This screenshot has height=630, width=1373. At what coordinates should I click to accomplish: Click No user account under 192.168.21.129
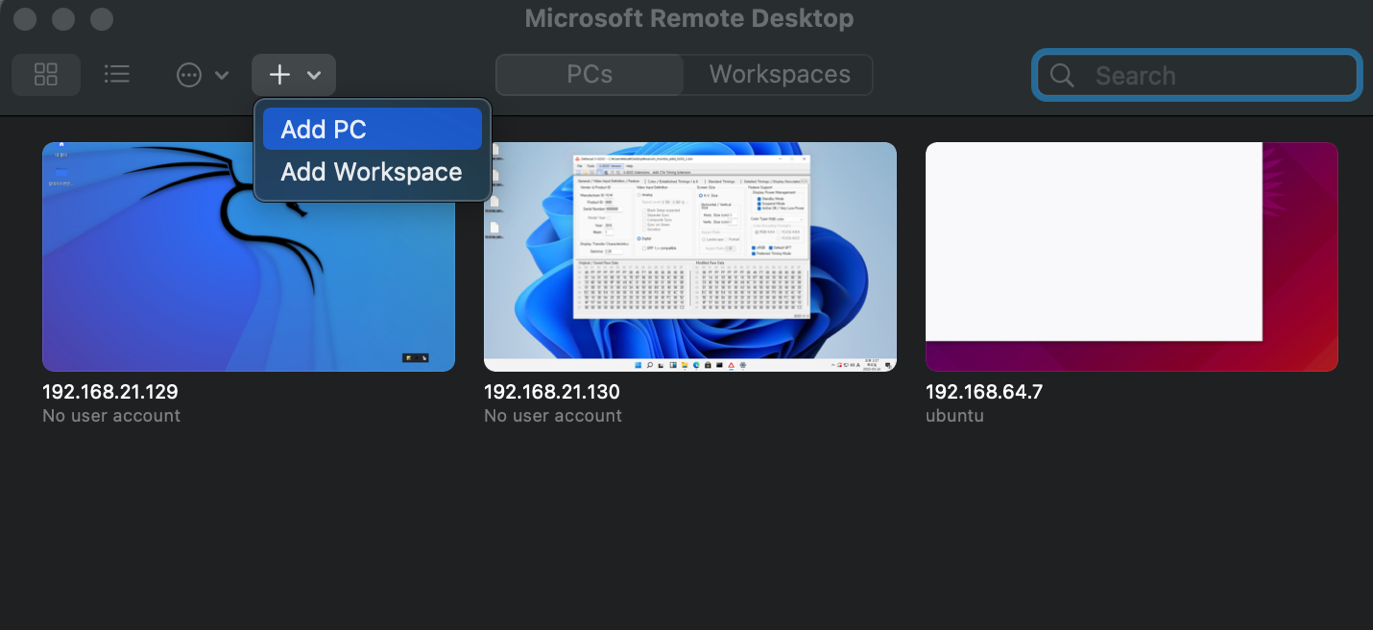tap(111, 416)
